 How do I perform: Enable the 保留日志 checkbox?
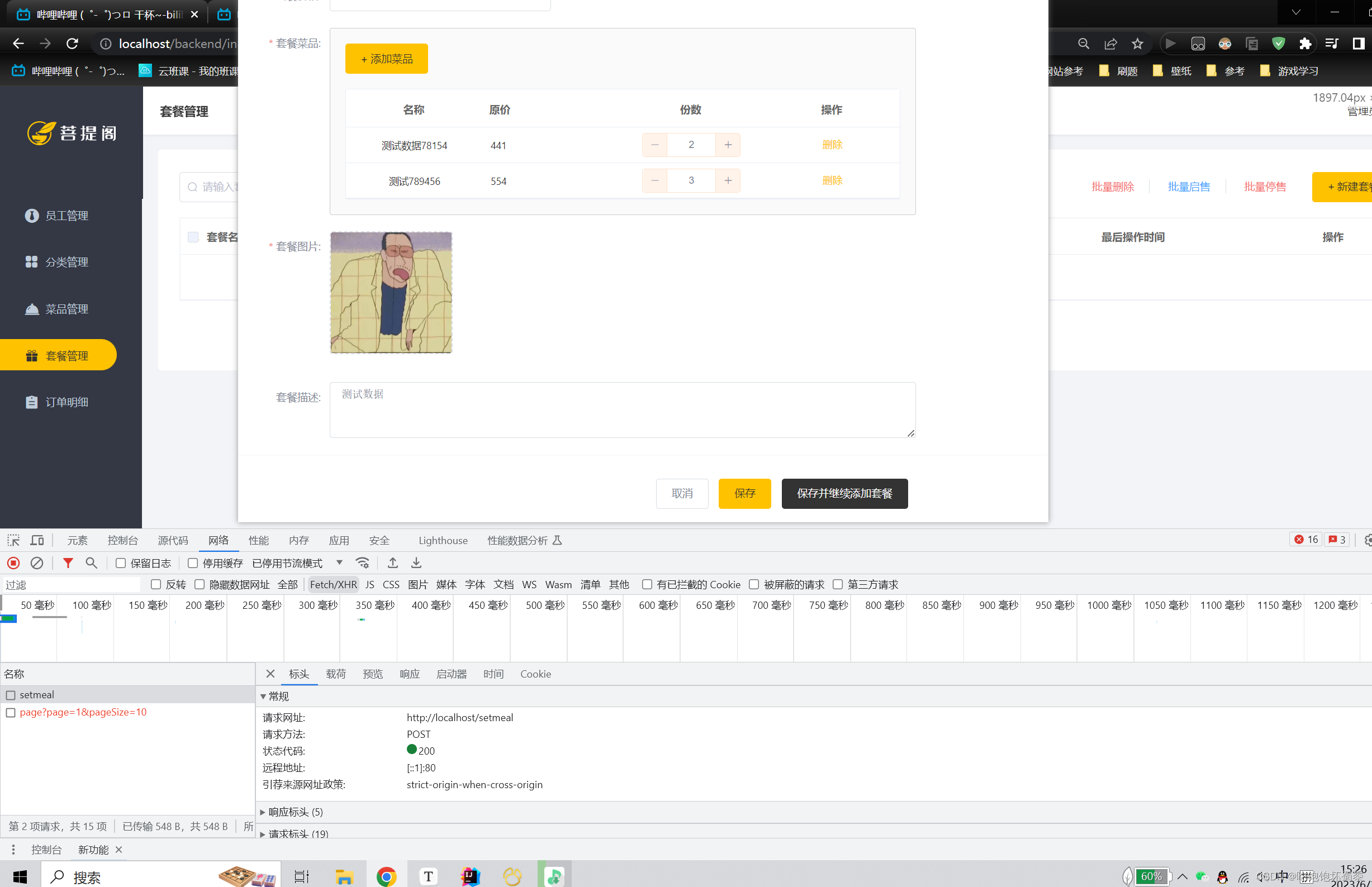[x=120, y=562]
